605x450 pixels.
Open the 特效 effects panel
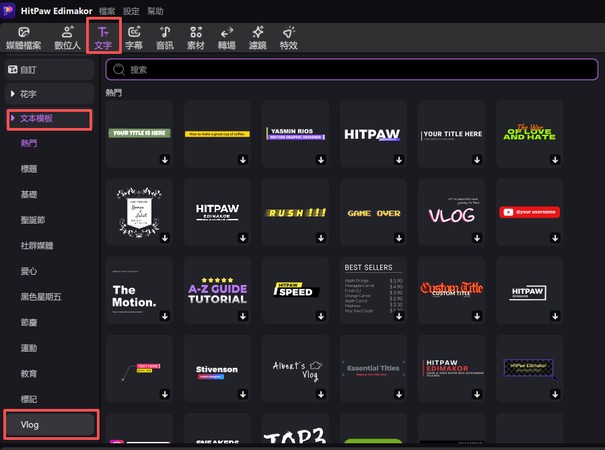coord(289,38)
